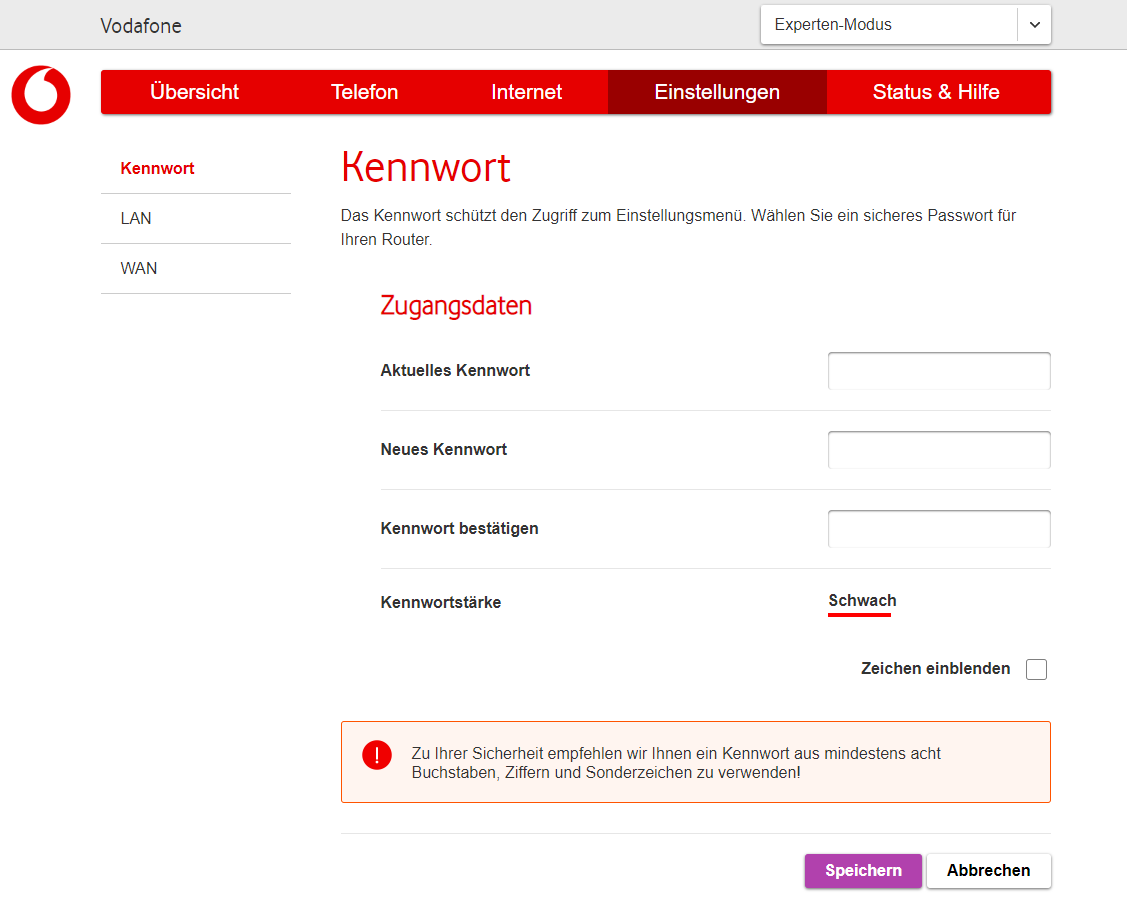Click the Kennwortstärke label
The width and height of the screenshot is (1127, 915).
(x=441, y=602)
